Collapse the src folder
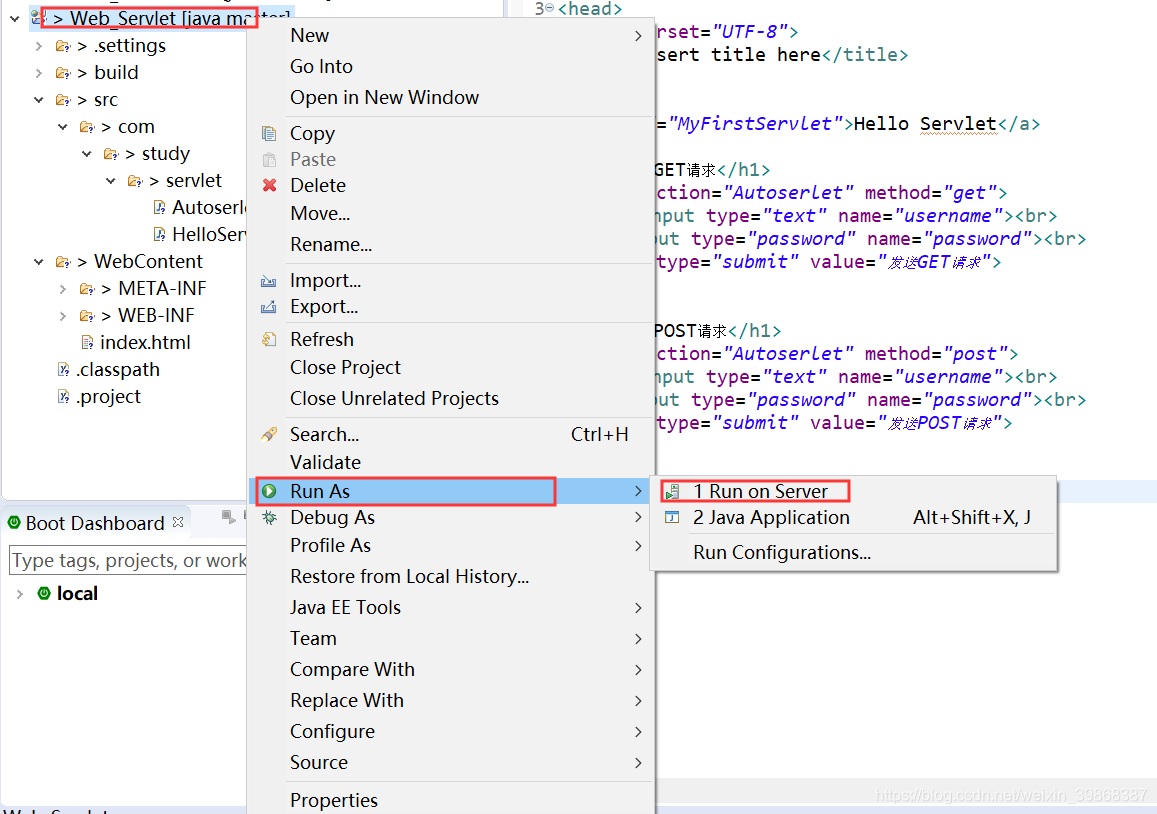 (x=38, y=100)
